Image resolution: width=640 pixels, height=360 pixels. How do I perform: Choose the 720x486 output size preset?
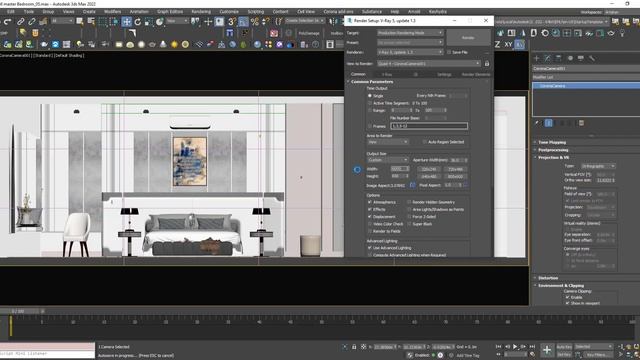tap(455, 169)
